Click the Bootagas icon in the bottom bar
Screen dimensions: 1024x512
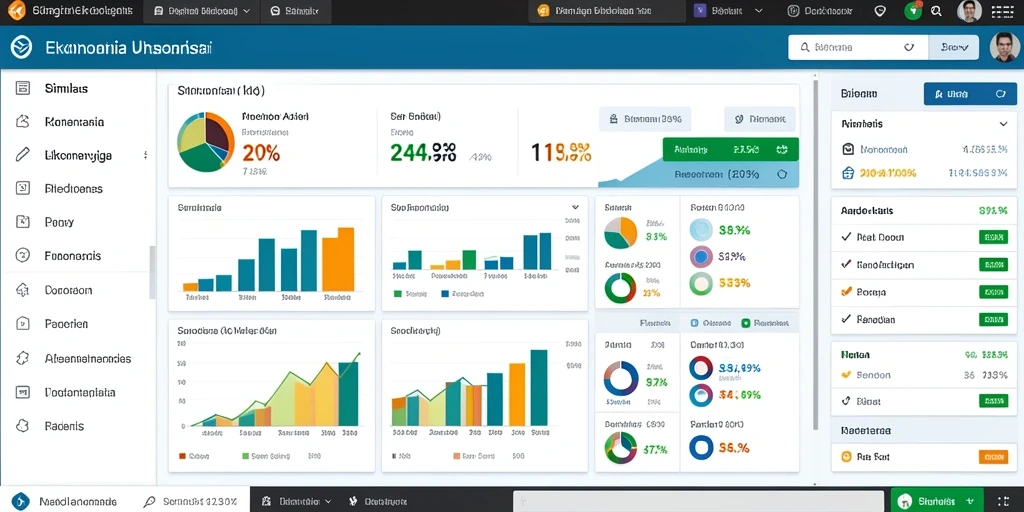click(353, 501)
